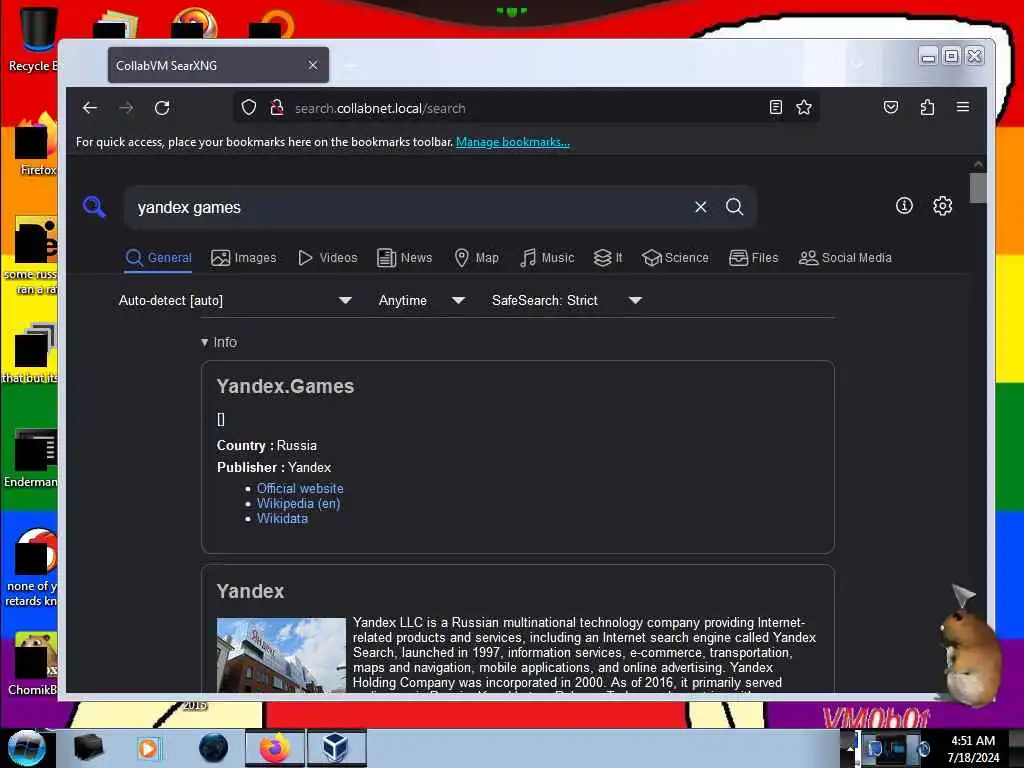Image resolution: width=1024 pixels, height=768 pixels.
Task: Switch to the Music search tab
Action: coord(547,257)
